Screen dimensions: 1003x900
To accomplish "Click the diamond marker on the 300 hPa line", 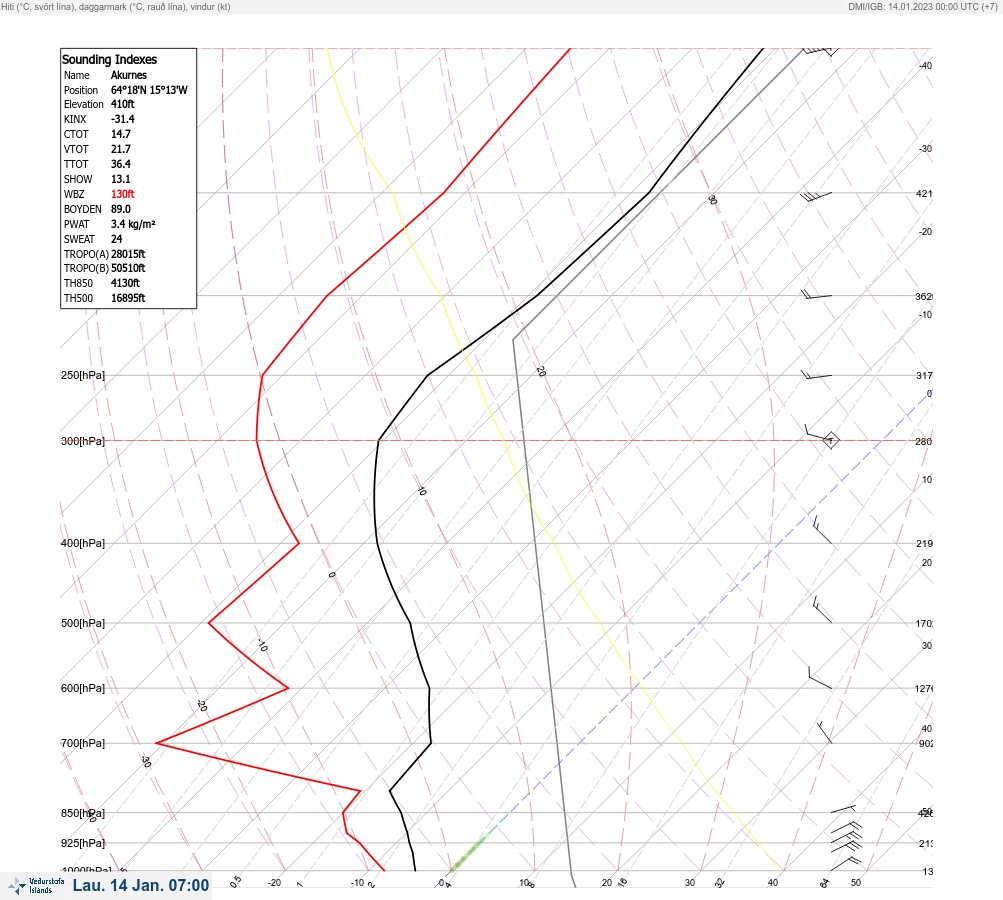I will (830, 440).
